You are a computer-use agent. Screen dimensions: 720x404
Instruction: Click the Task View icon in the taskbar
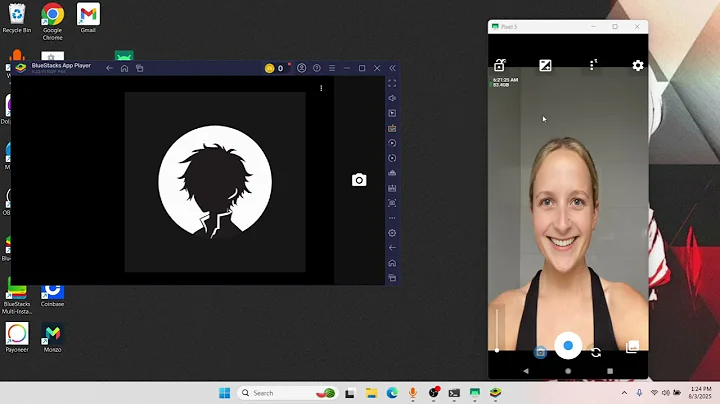pos(350,393)
